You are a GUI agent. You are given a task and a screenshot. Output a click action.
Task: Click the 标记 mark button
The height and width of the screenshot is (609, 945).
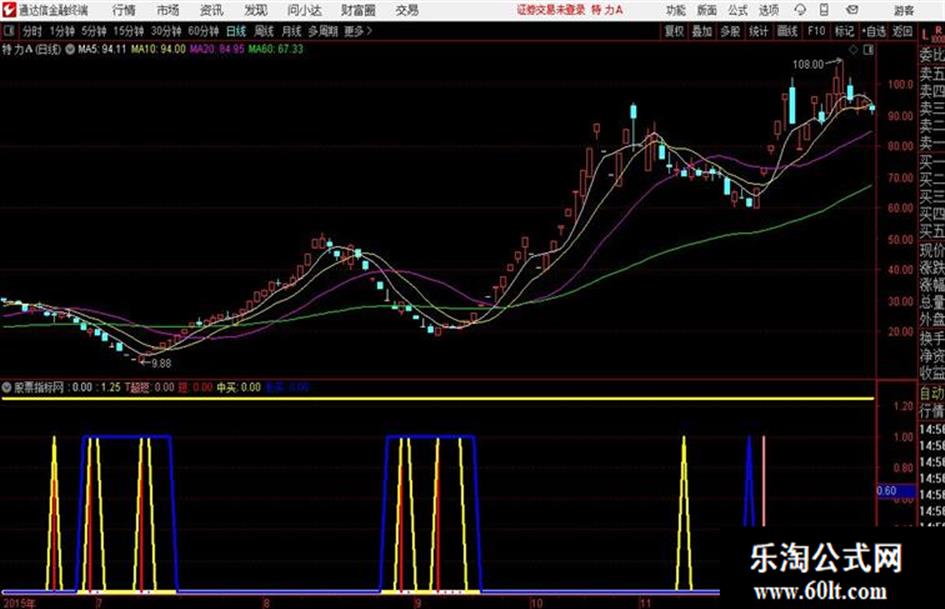[x=844, y=31]
